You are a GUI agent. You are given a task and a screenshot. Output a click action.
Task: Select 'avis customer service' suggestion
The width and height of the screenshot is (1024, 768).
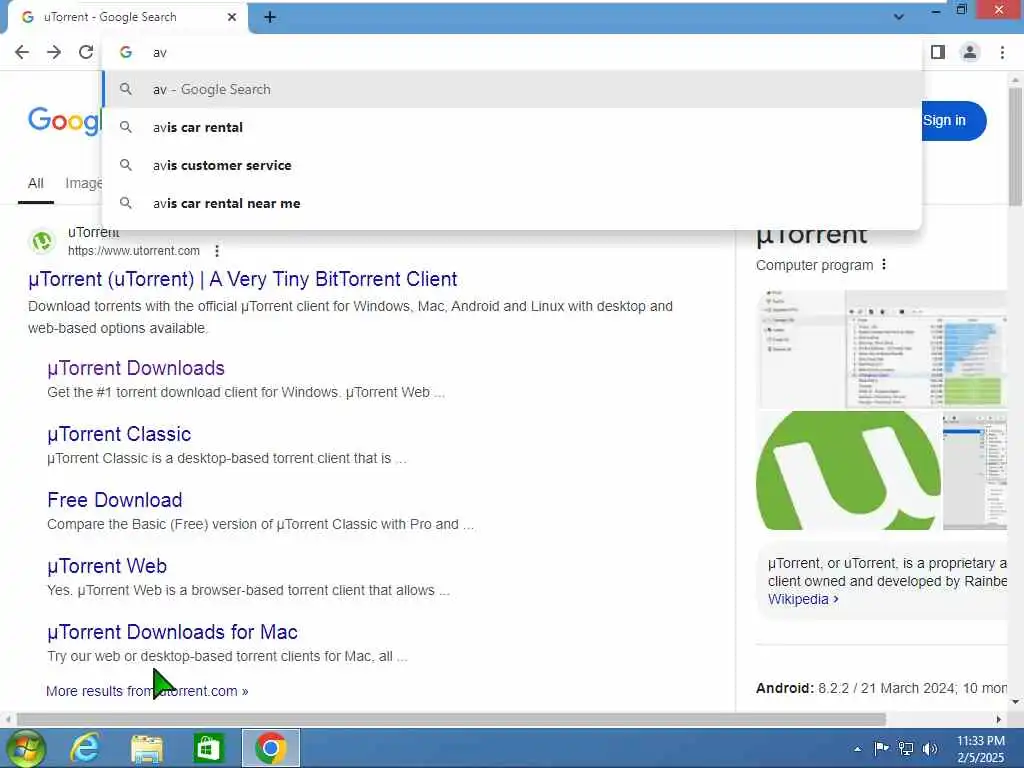pyautogui.click(x=513, y=165)
